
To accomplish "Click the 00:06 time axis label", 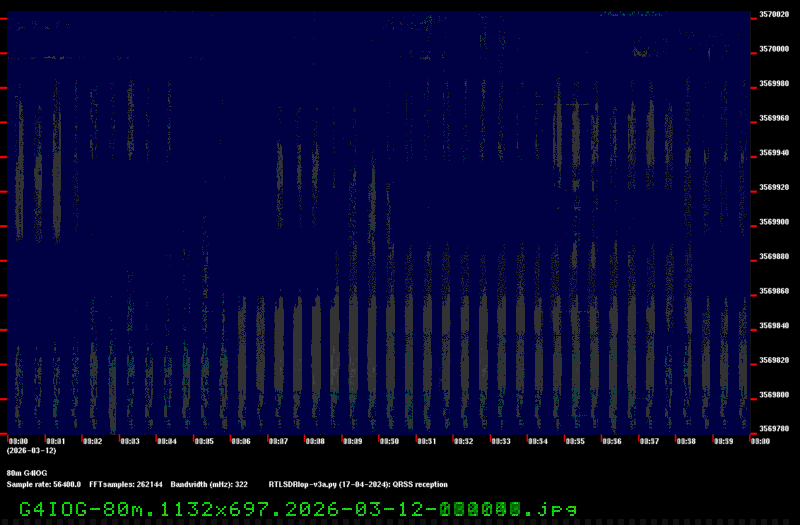I will click(241, 441).
